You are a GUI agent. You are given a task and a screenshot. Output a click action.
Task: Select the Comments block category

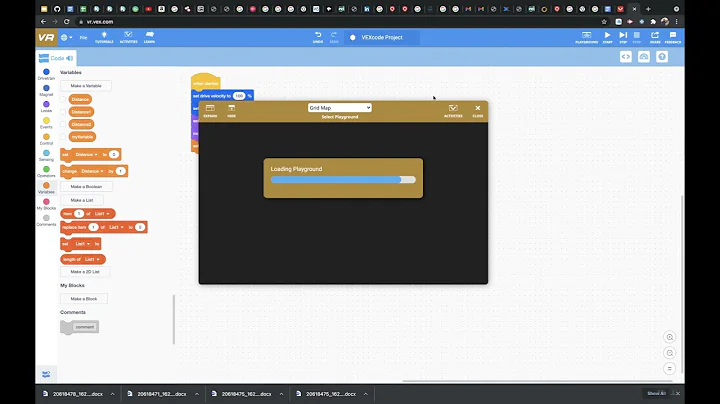pos(46,220)
